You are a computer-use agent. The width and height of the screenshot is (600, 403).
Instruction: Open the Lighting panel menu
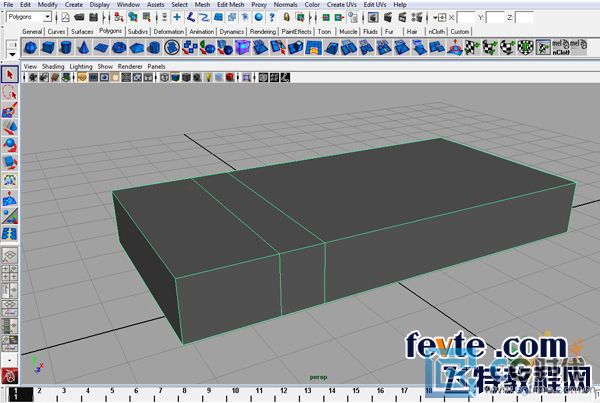[81, 66]
